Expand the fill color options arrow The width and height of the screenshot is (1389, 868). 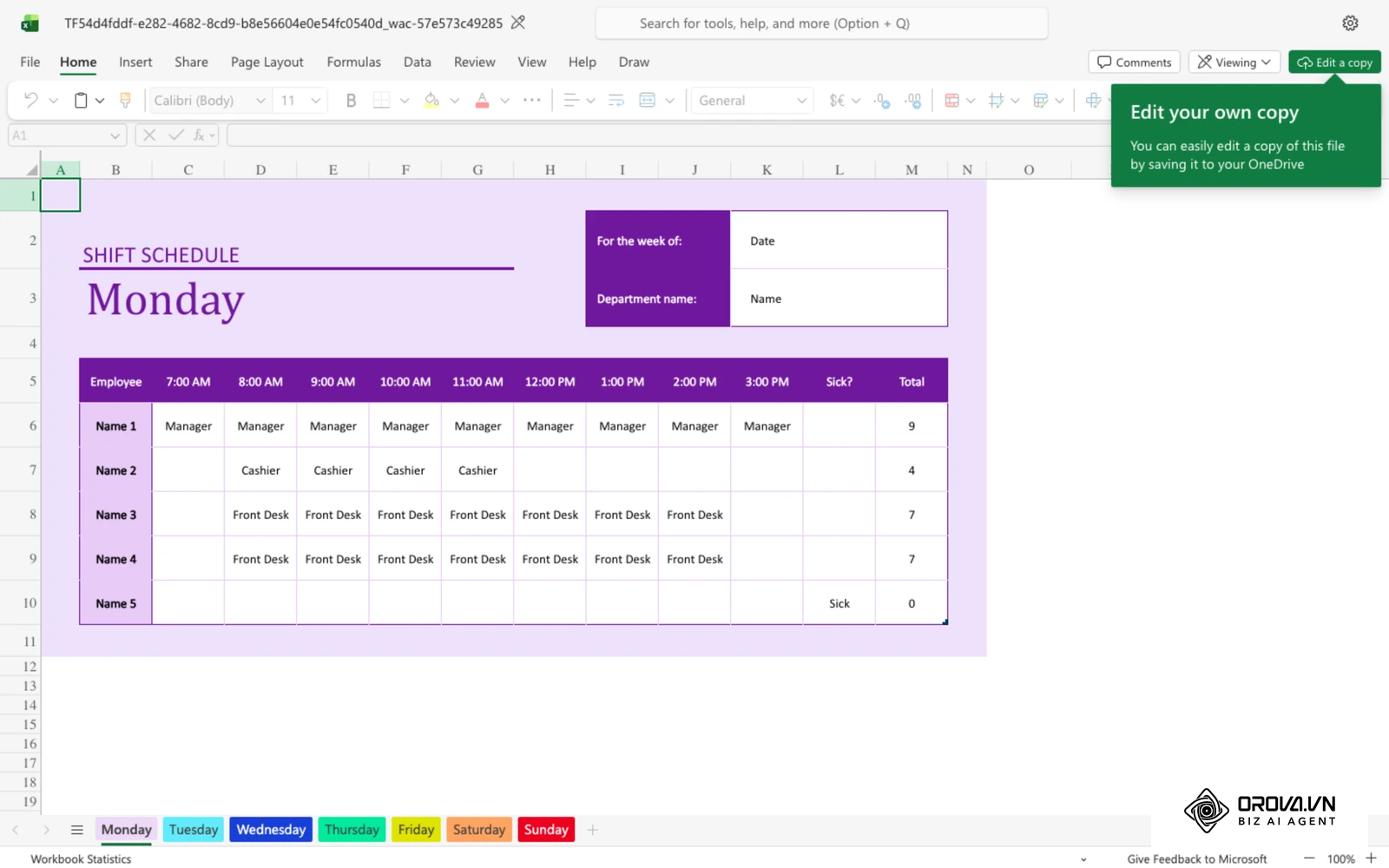pos(454,101)
